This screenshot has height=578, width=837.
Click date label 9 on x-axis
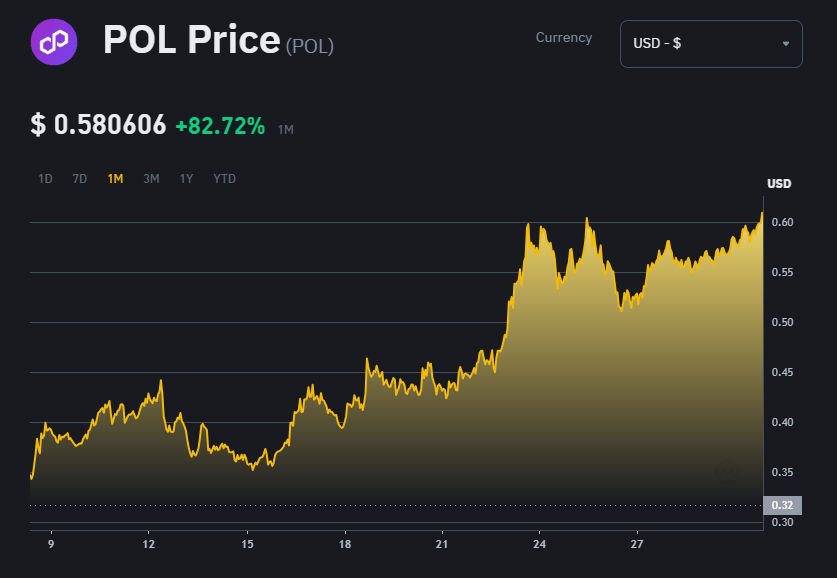(x=51, y=544)
